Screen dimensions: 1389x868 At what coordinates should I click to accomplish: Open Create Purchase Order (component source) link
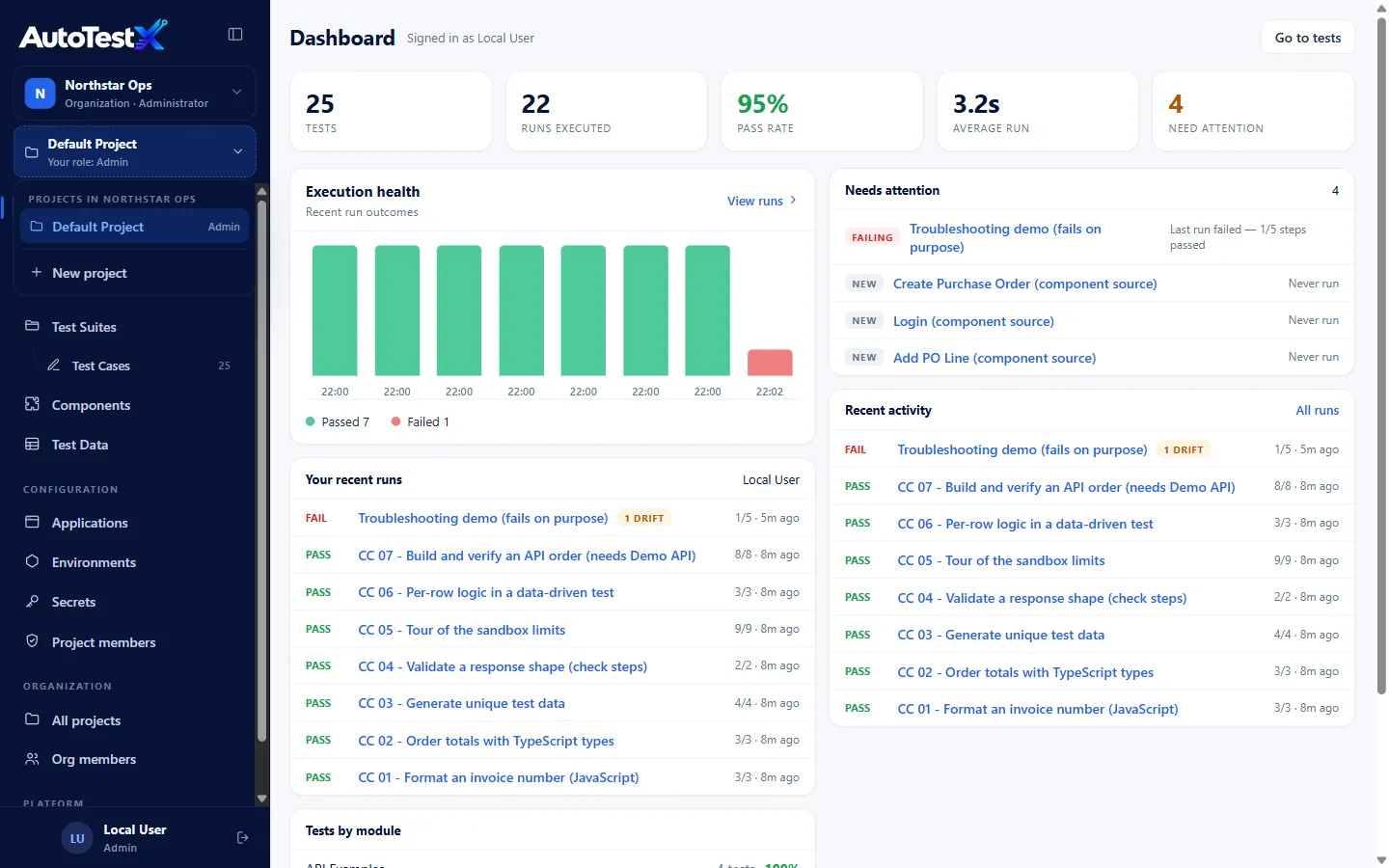click(x=1024, y=284)
